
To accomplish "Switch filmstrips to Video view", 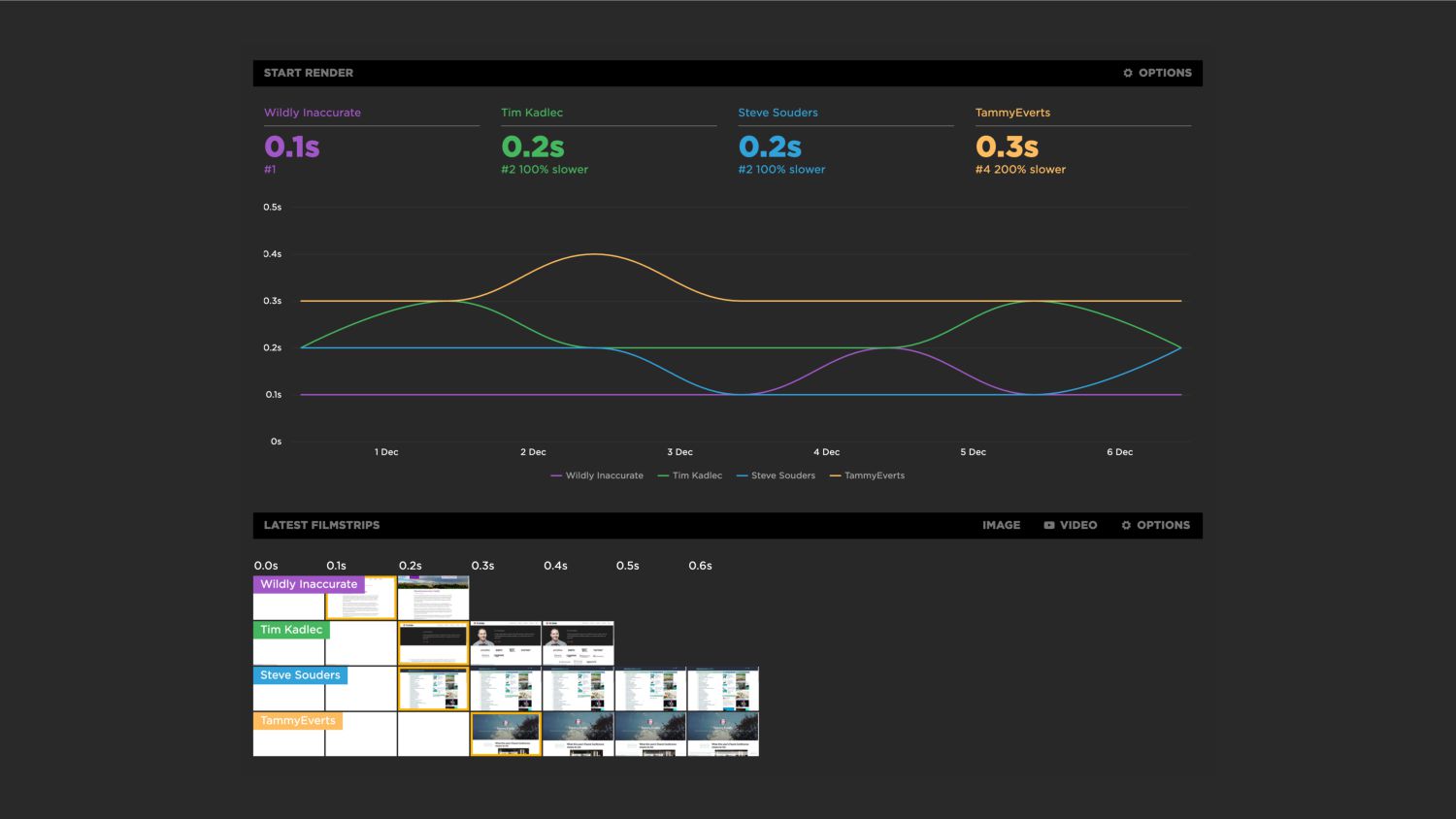I will click(x=1070, y=525).
